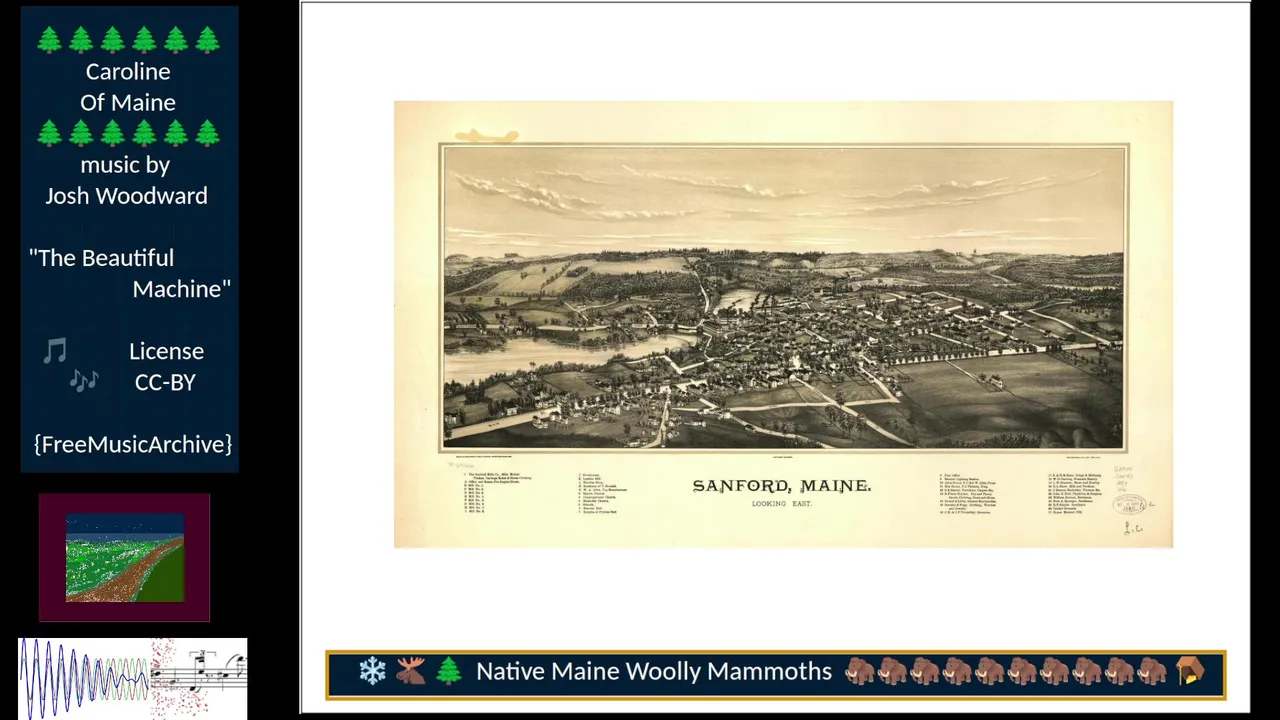Click the 'CC-BY' license text
Viewport: 1280px width, 720px height.
[x=165, y=382]
